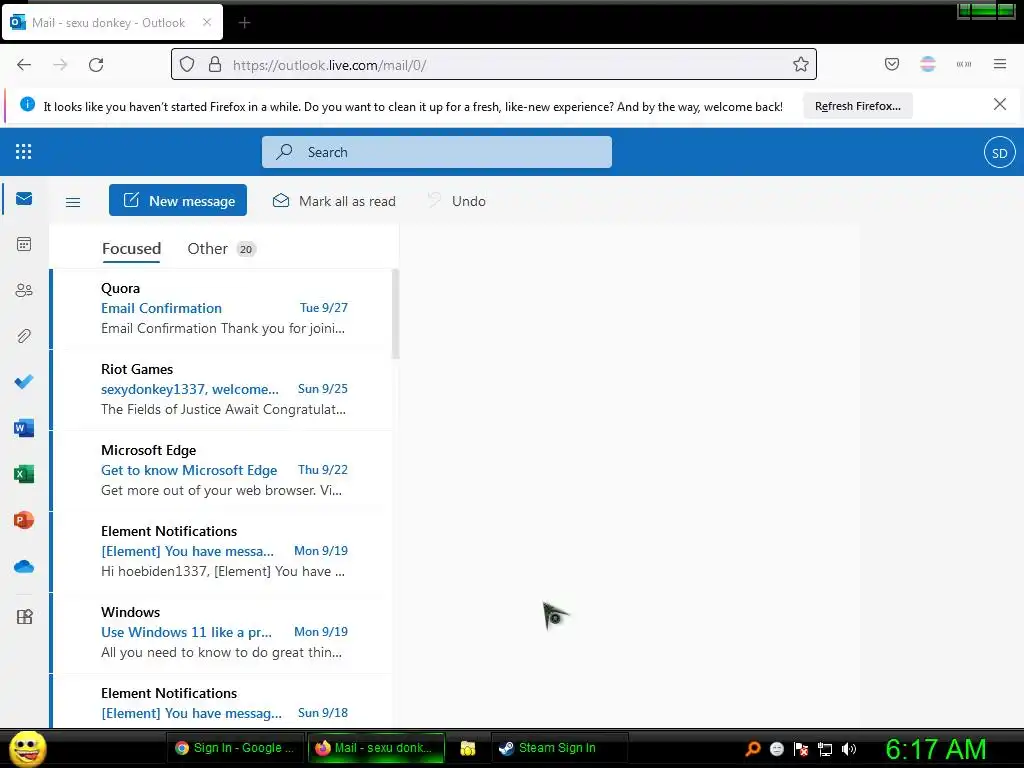Open the To Do checkmark icon
The image size is (1024, 768).
[x=24, y=381]
